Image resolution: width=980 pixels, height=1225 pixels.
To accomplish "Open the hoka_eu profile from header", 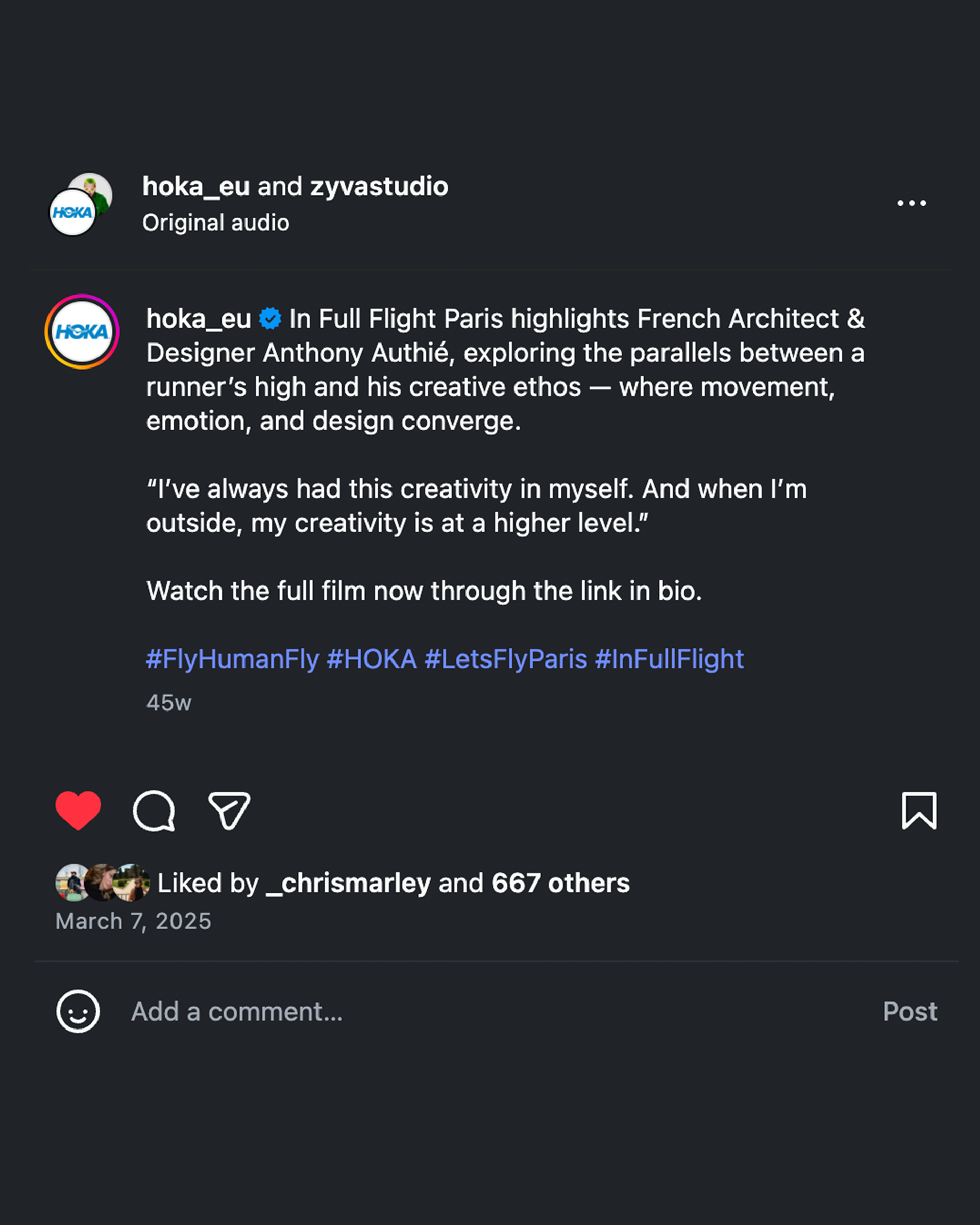I will (196, 186).
